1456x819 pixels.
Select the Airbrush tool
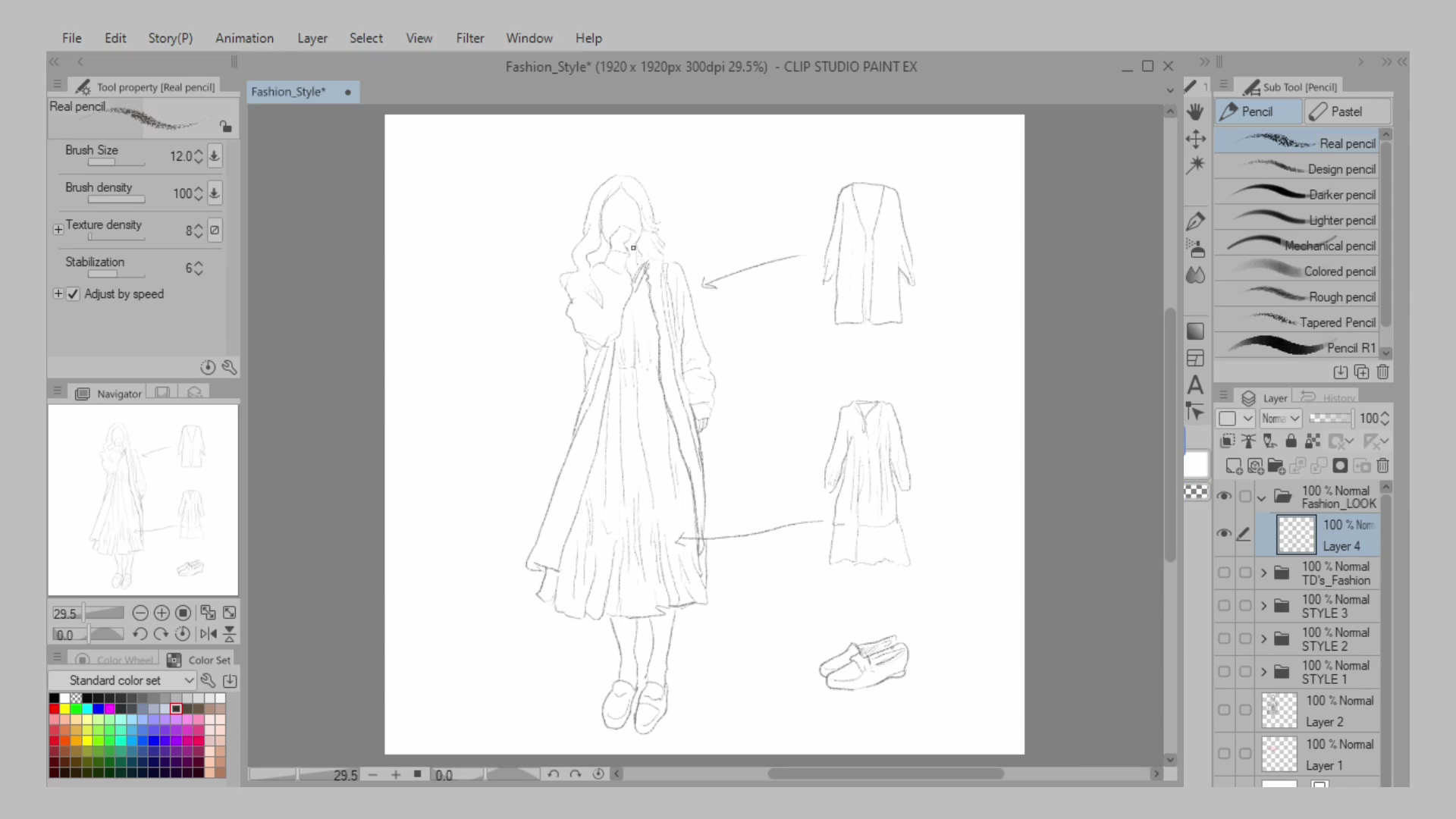click(1196, 248)
